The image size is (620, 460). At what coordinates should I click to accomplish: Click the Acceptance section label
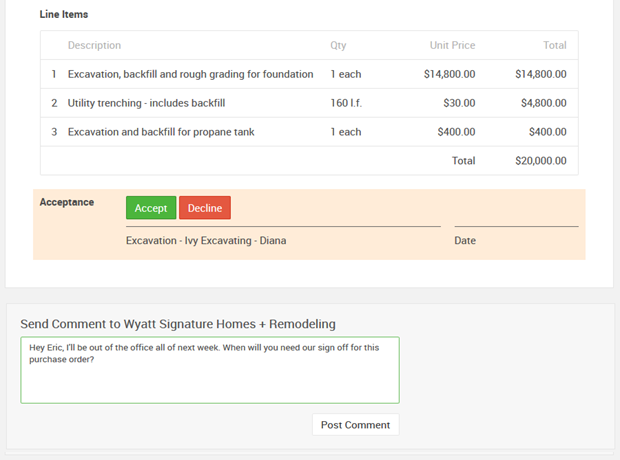(x=67, y=202)
